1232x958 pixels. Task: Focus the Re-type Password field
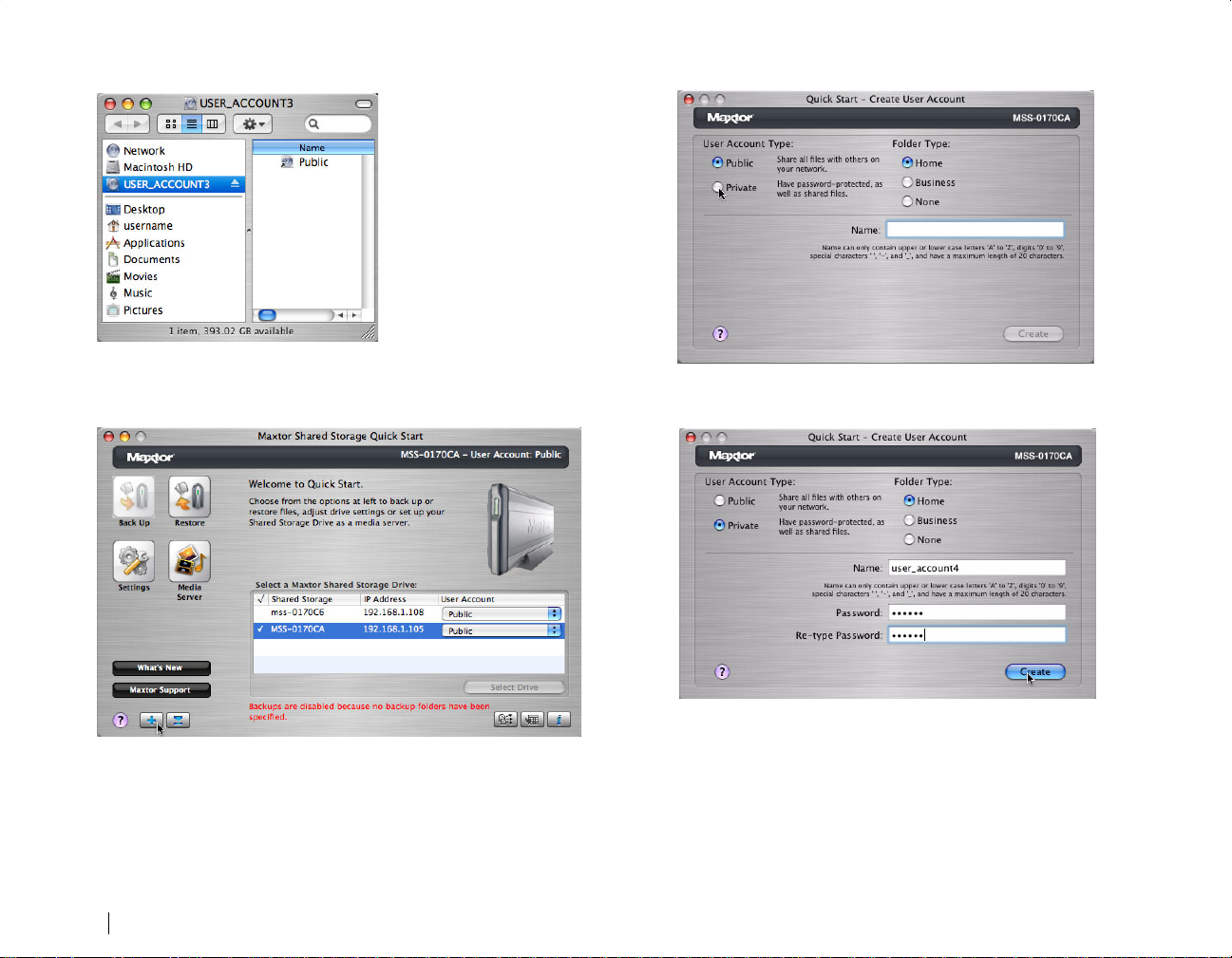(976, 635)
